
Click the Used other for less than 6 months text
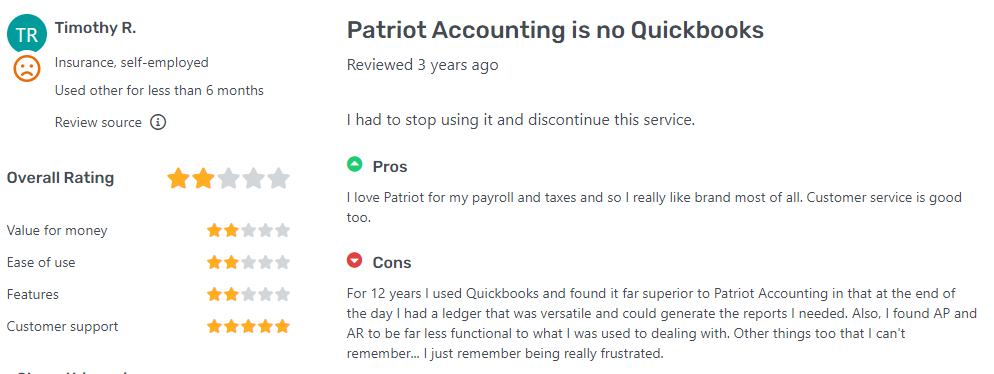(x=159, y=91)
